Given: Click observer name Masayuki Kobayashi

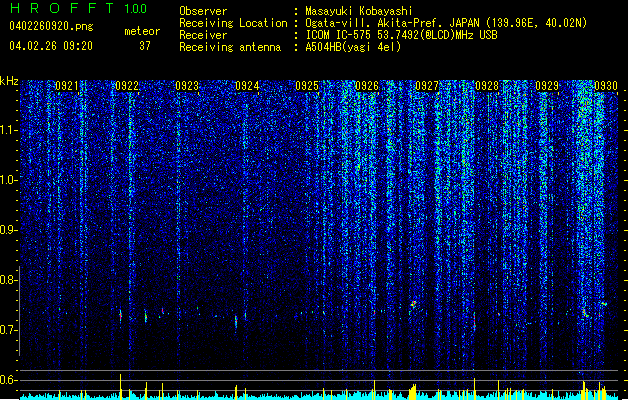Looking at the screenshot, I should [x=359, y=11].
